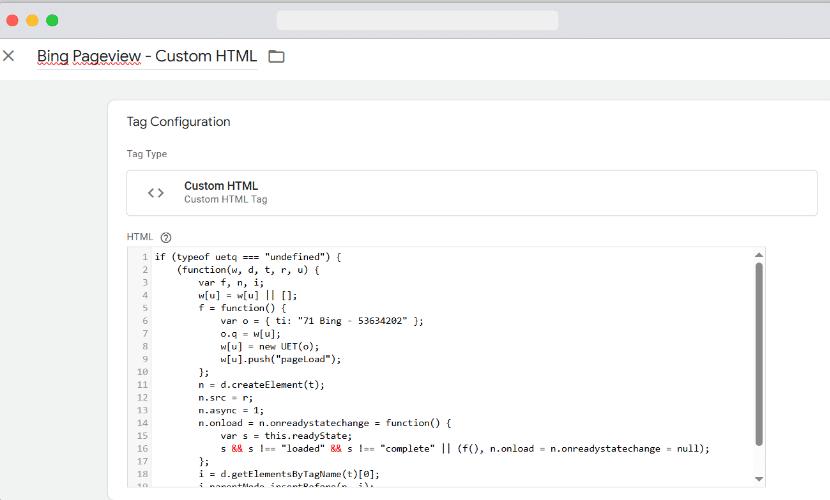Click the scroll down arrow of code editor
The width and height of the screenshot is (830, 500).
759,479
